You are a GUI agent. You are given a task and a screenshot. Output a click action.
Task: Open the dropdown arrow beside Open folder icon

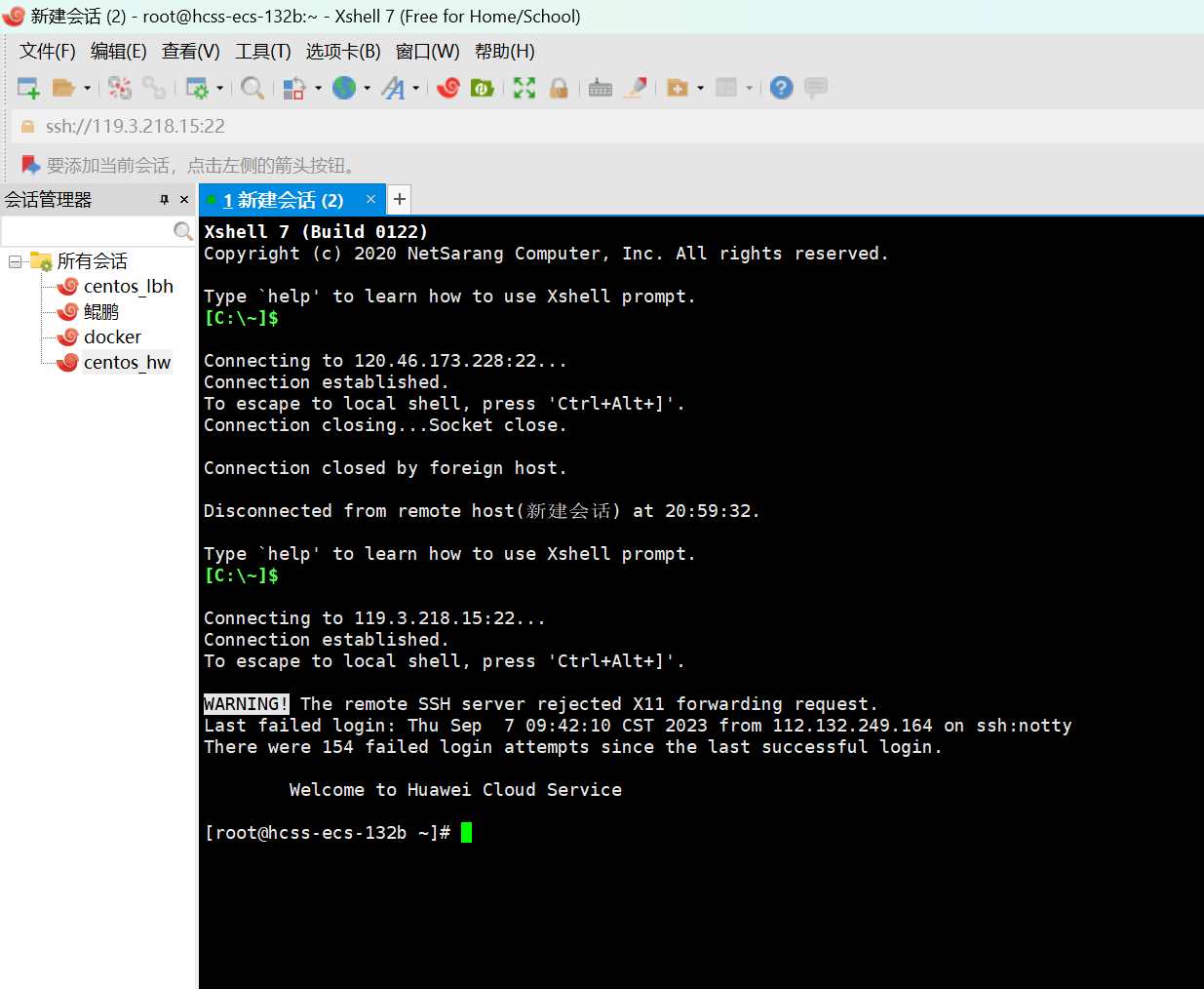87,89
